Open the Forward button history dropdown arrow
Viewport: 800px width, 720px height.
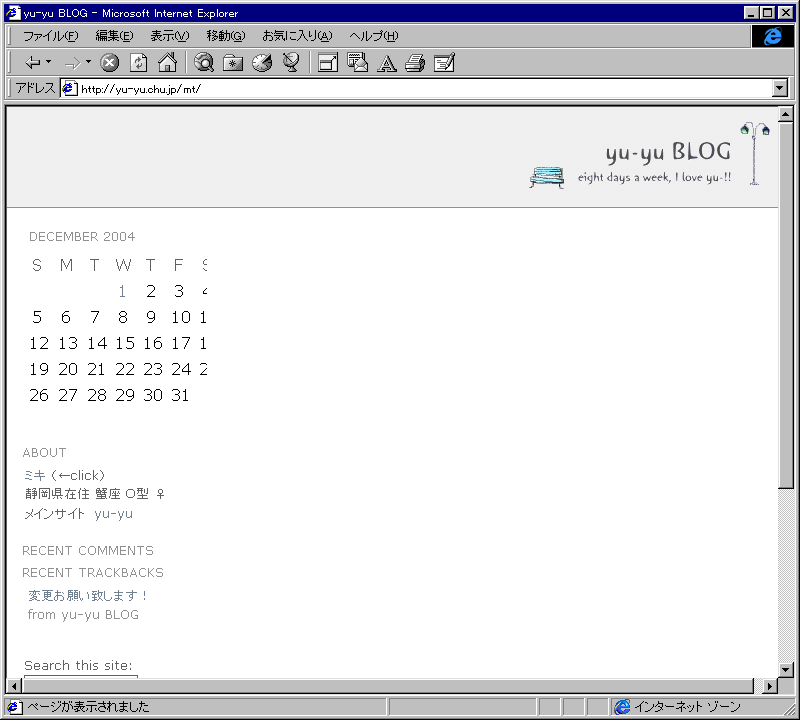88,62
